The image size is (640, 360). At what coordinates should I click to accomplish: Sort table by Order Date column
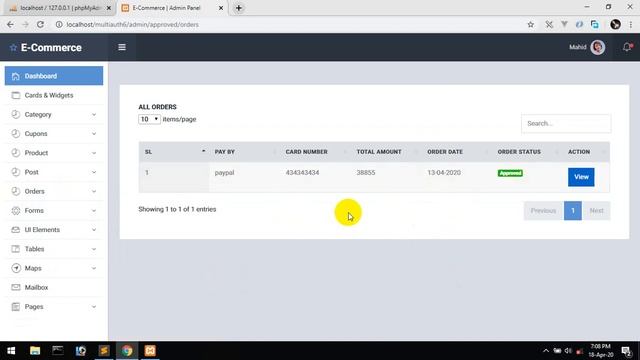click(456, 152)
